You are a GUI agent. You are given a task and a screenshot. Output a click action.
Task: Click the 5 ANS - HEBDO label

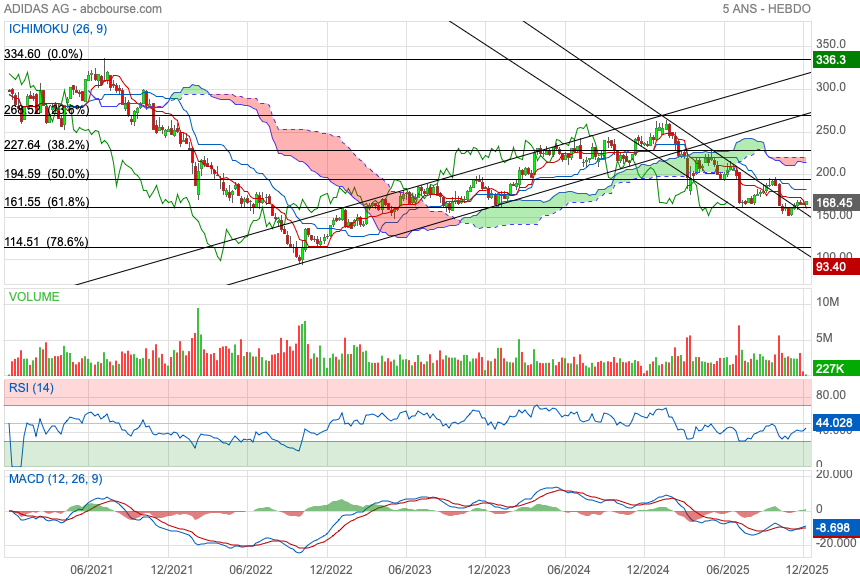tap(766, 9)
